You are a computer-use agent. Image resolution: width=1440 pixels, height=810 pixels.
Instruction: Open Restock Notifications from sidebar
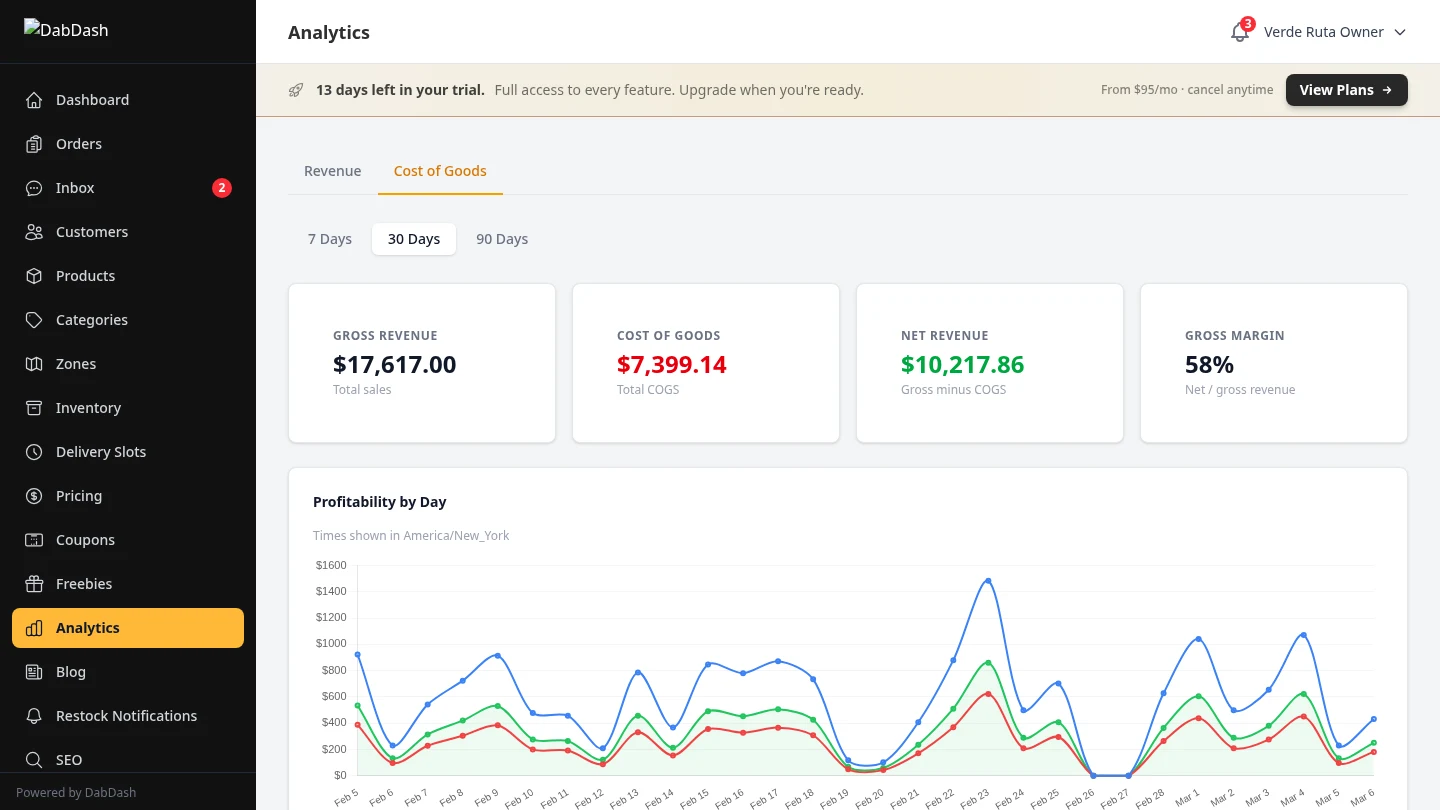[126, 715]
